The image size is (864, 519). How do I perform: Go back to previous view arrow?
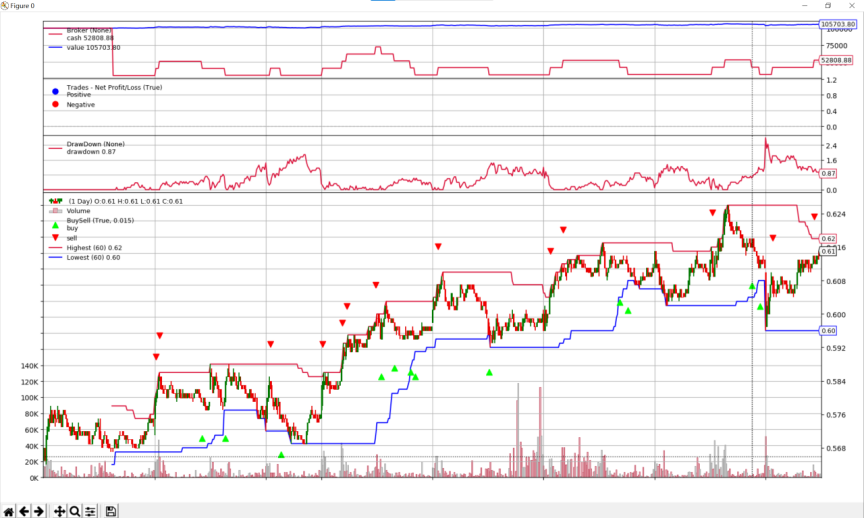coord(24,511)
